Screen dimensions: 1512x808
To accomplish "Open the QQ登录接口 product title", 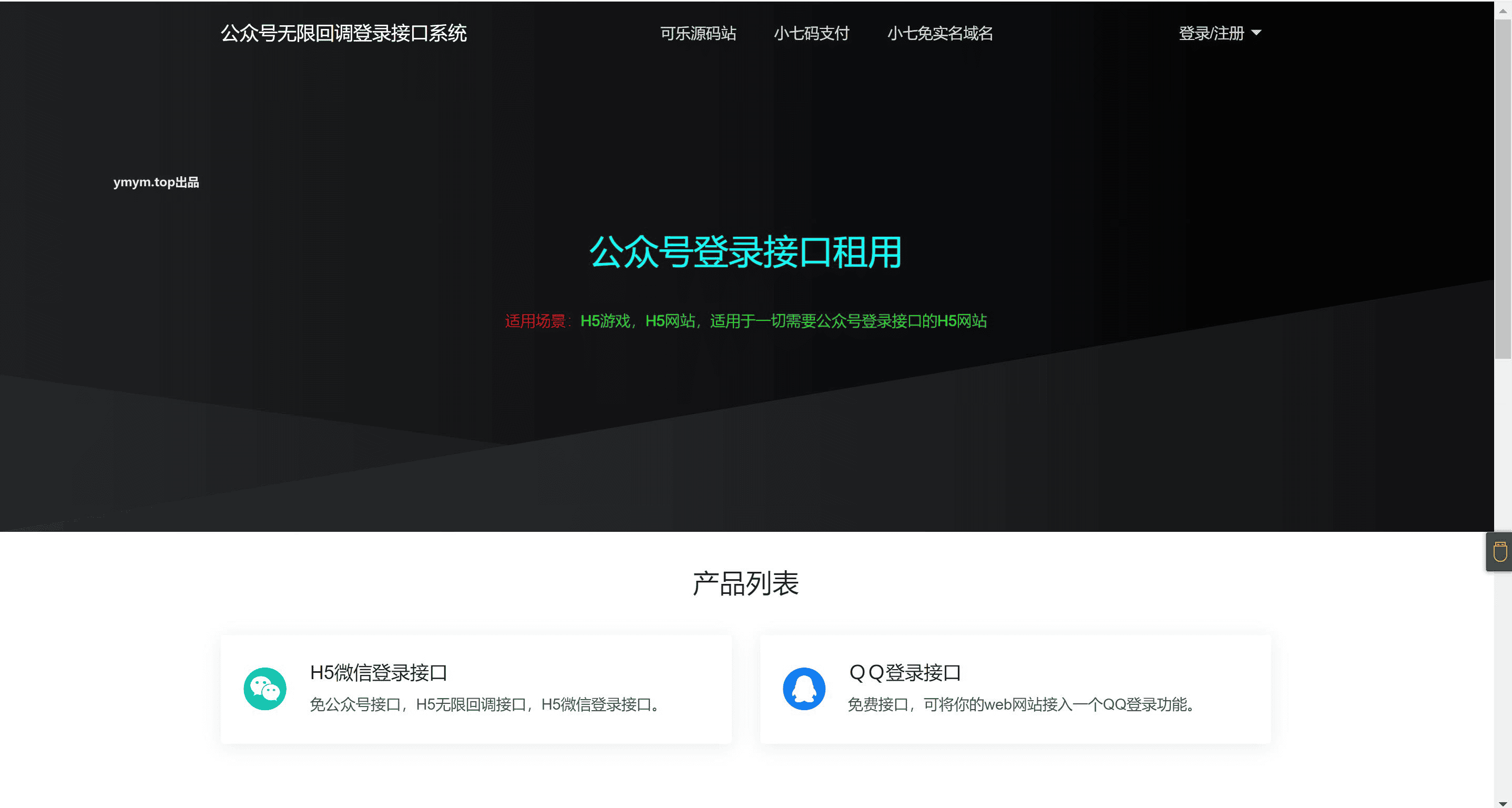I will click(x=904, y=673).
